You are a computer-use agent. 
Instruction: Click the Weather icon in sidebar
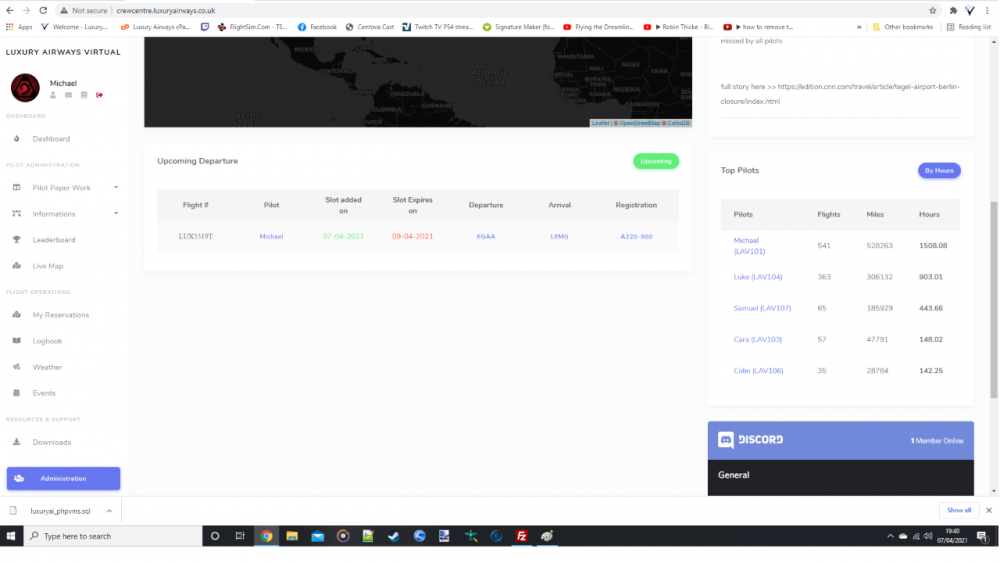(x=17, y=367)
